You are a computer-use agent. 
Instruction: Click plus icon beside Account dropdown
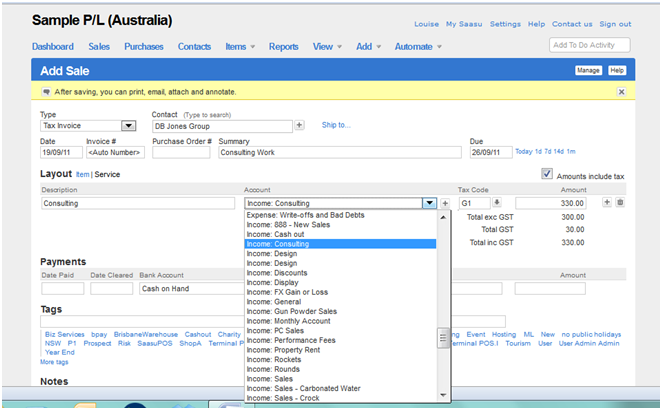pyautogui.click(x=445, y=203)
